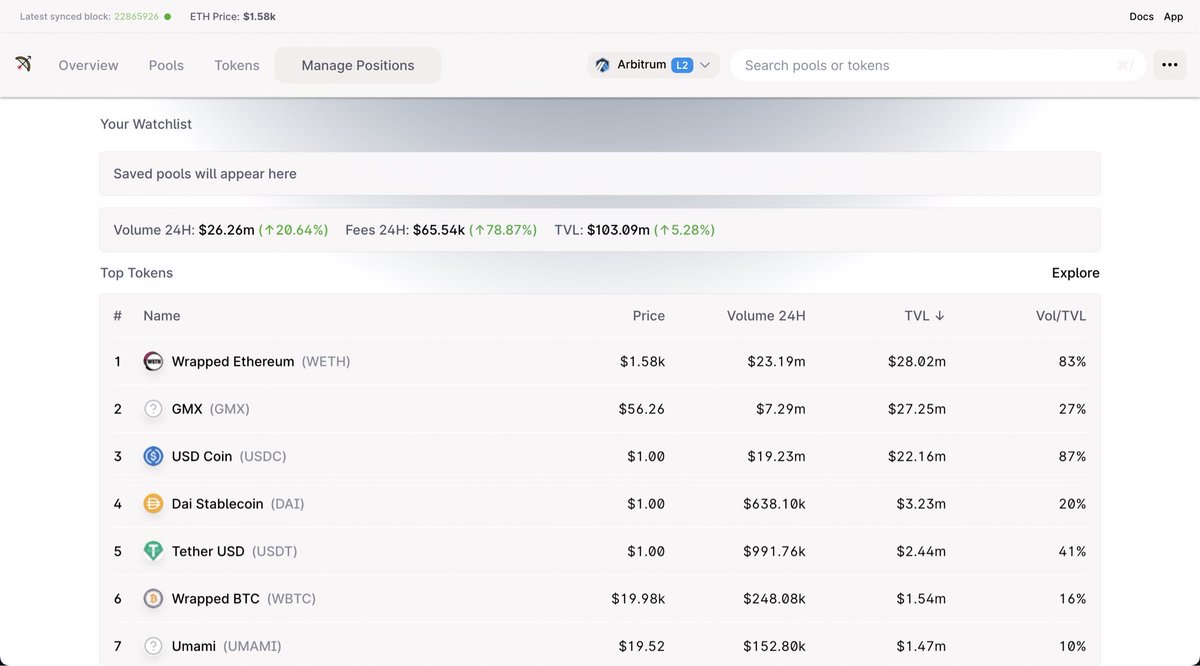
Task: Open the App link
Action: pos(1173,17)
